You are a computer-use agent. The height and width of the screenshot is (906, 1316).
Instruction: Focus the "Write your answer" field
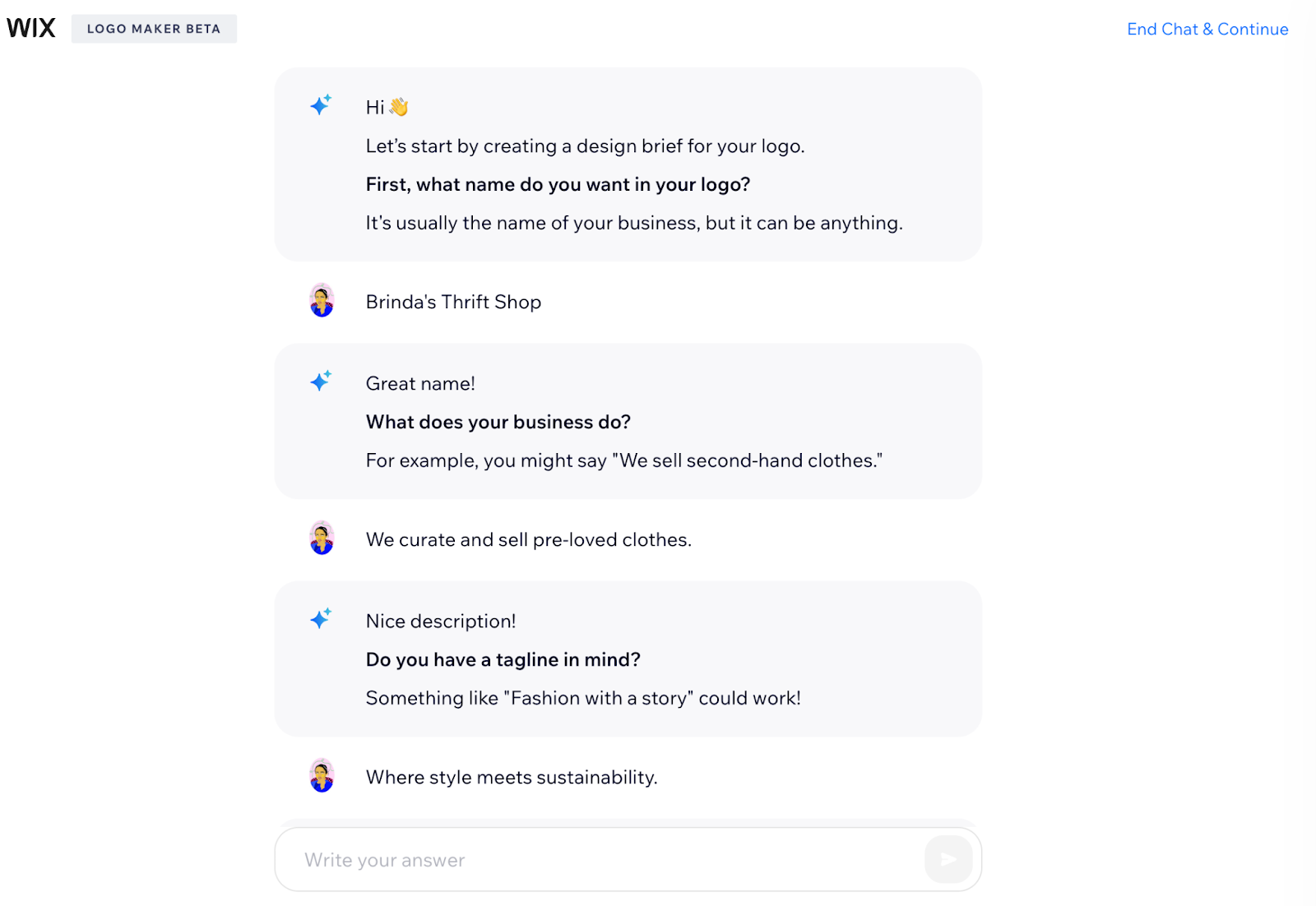(609, 860)
